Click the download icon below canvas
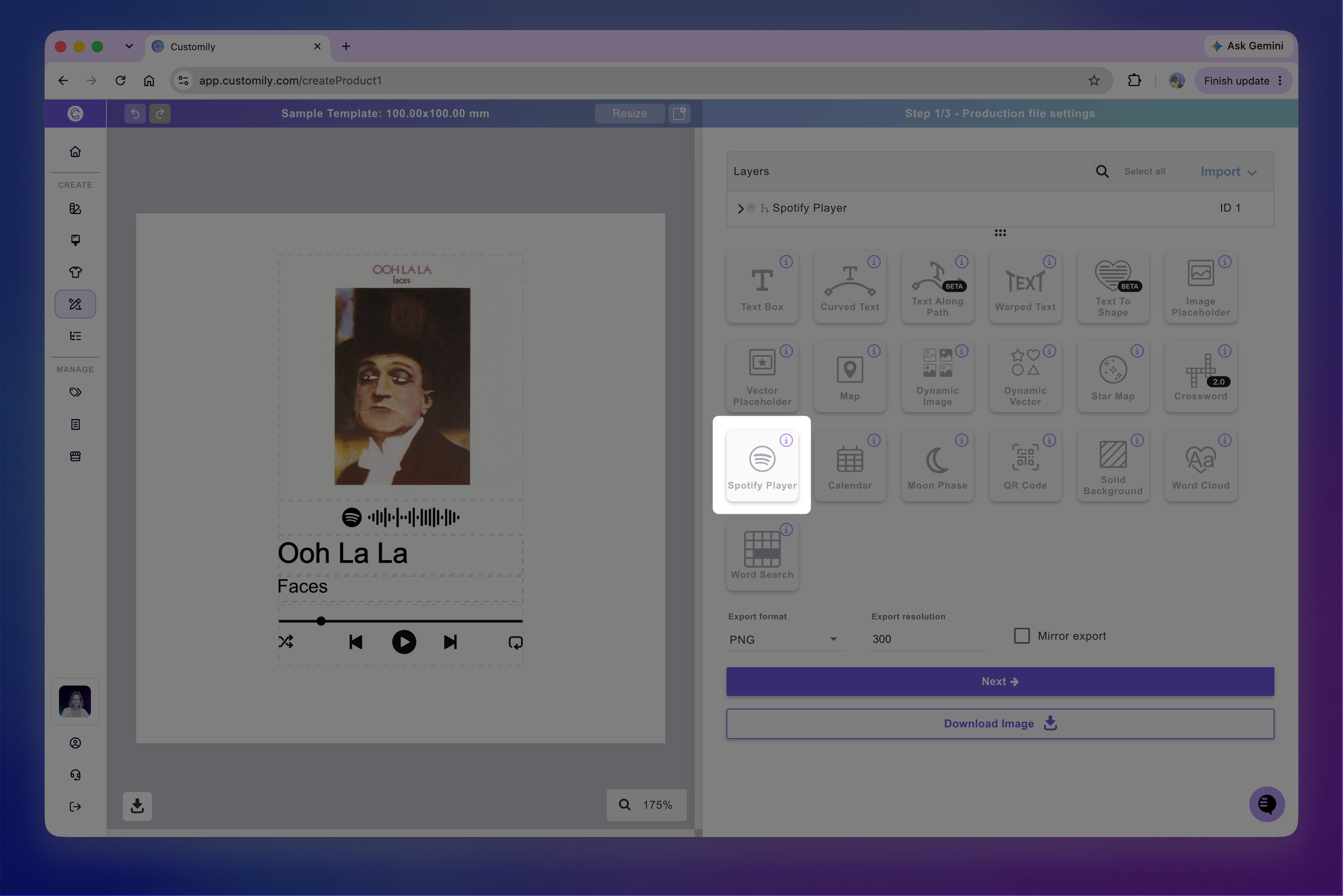 click(x=137, y=806)
